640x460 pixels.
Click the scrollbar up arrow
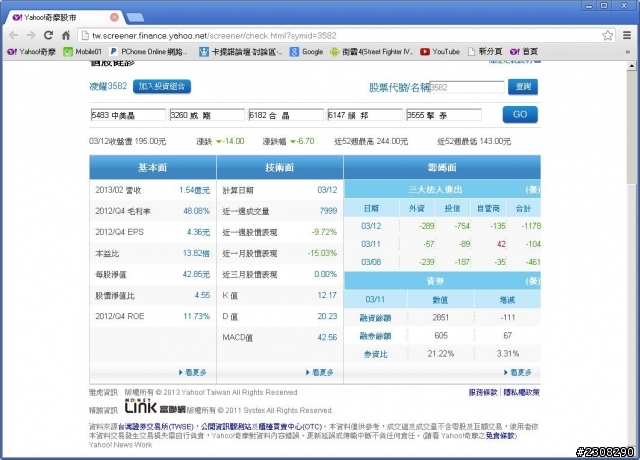631,65
